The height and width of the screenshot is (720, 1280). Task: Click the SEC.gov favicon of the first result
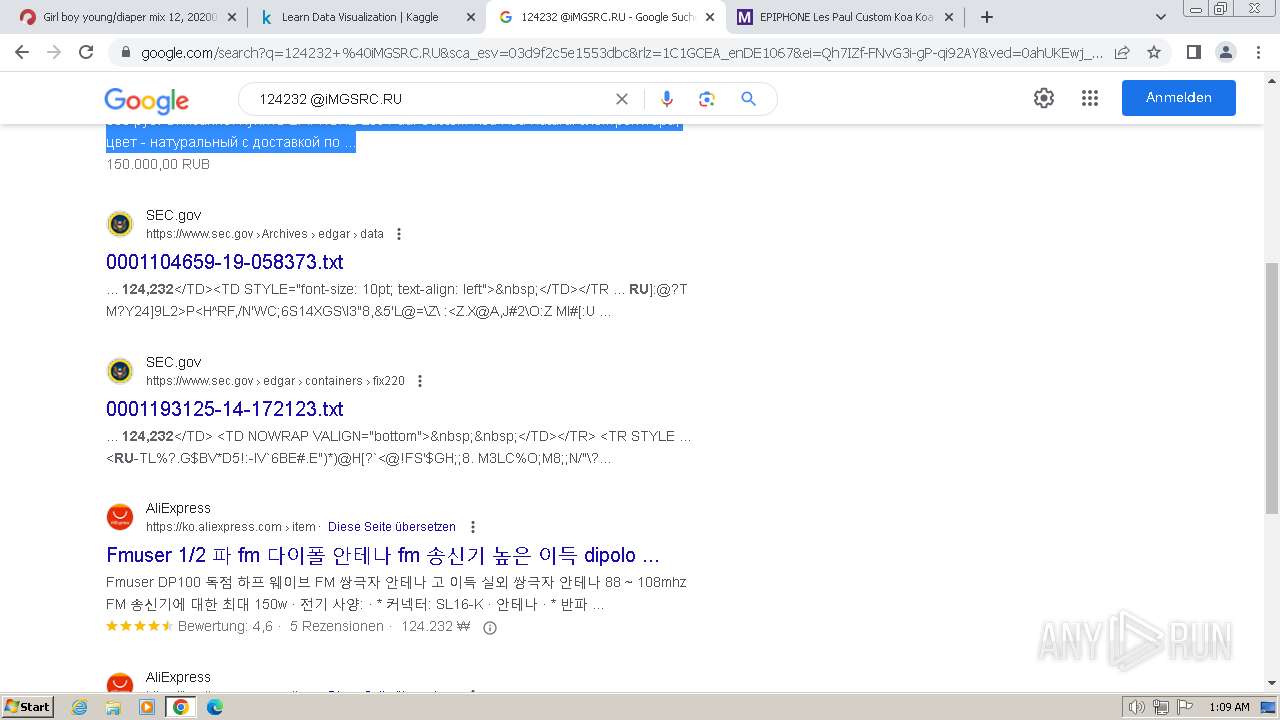(x=120, y=224)
